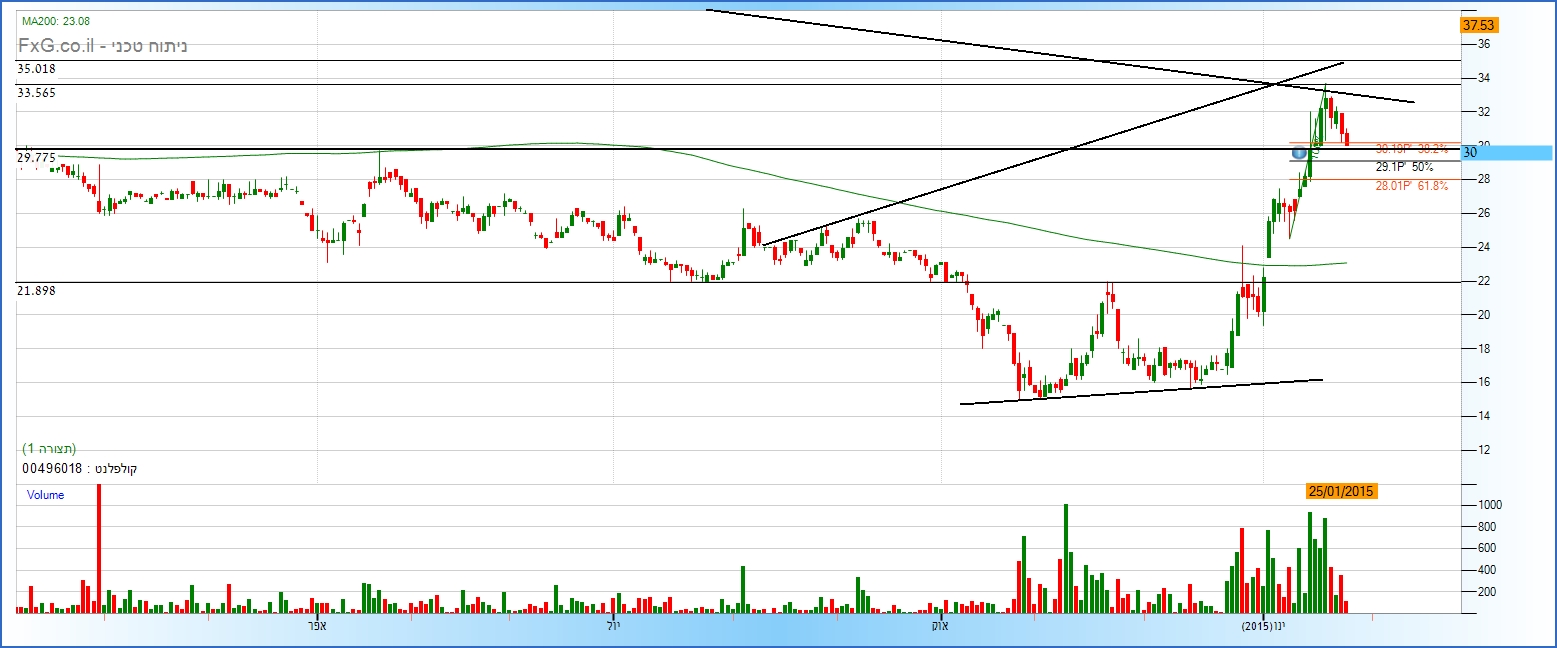
Task: Select the tallest red volume bar
Action: coord(98,548)
